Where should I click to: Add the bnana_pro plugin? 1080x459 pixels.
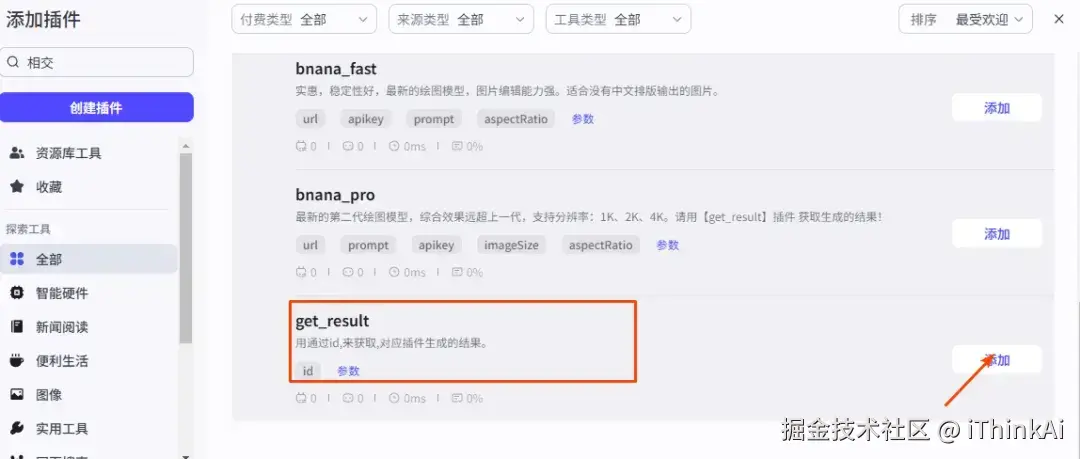pyautogui.click(x=997, y=234)
